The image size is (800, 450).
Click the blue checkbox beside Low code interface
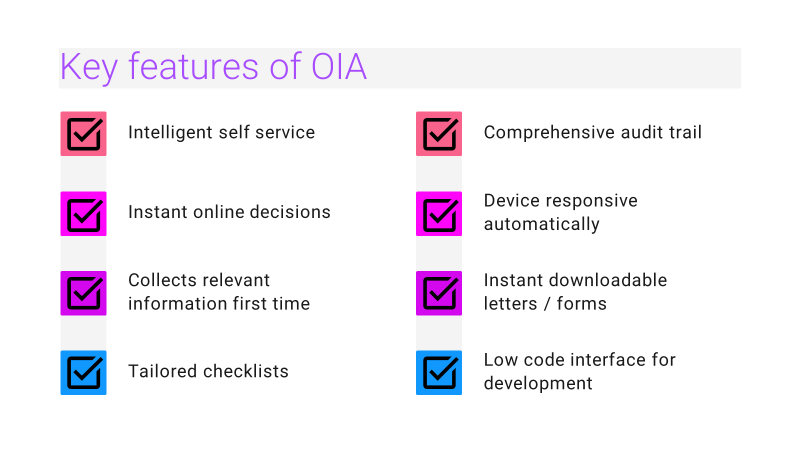[439, 372]
